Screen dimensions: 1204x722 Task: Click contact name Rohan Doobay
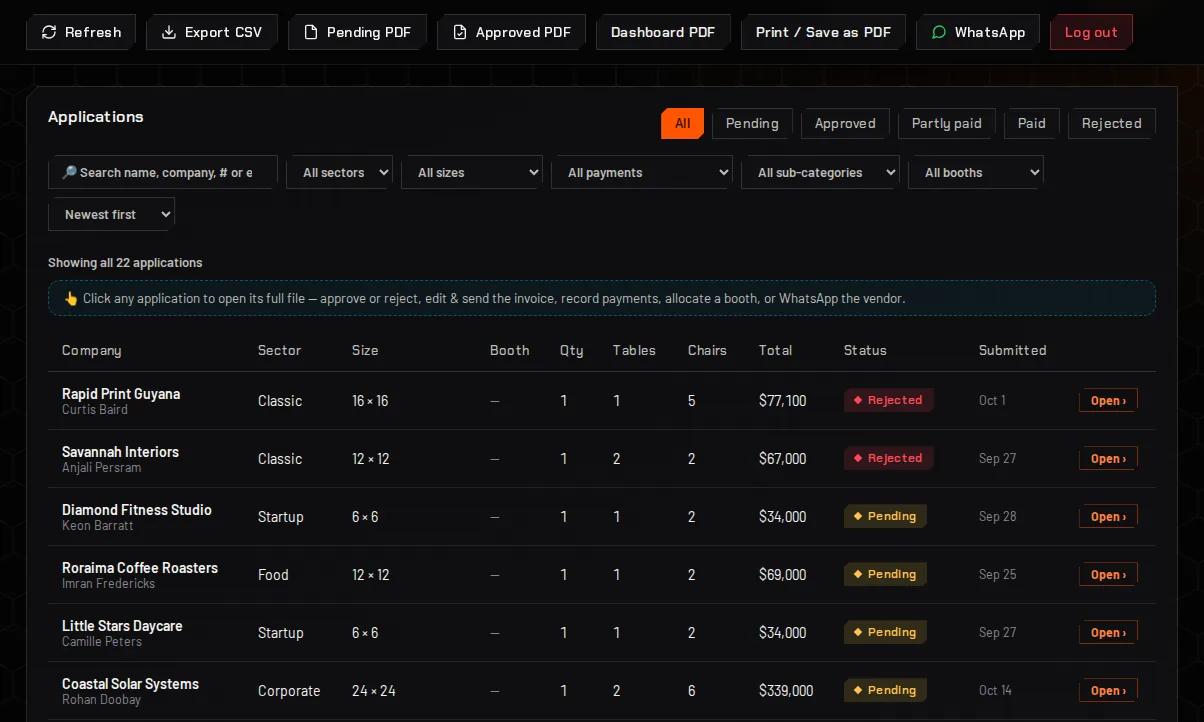[101, 700]
